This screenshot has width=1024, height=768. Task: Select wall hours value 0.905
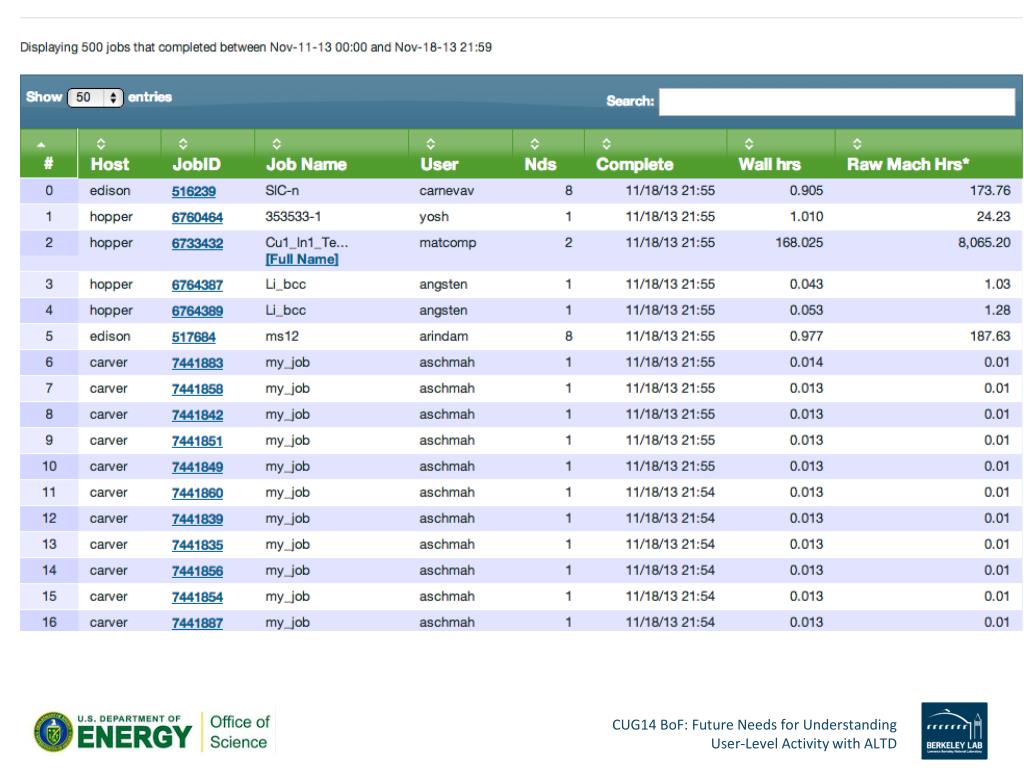(x=807, y=191)
